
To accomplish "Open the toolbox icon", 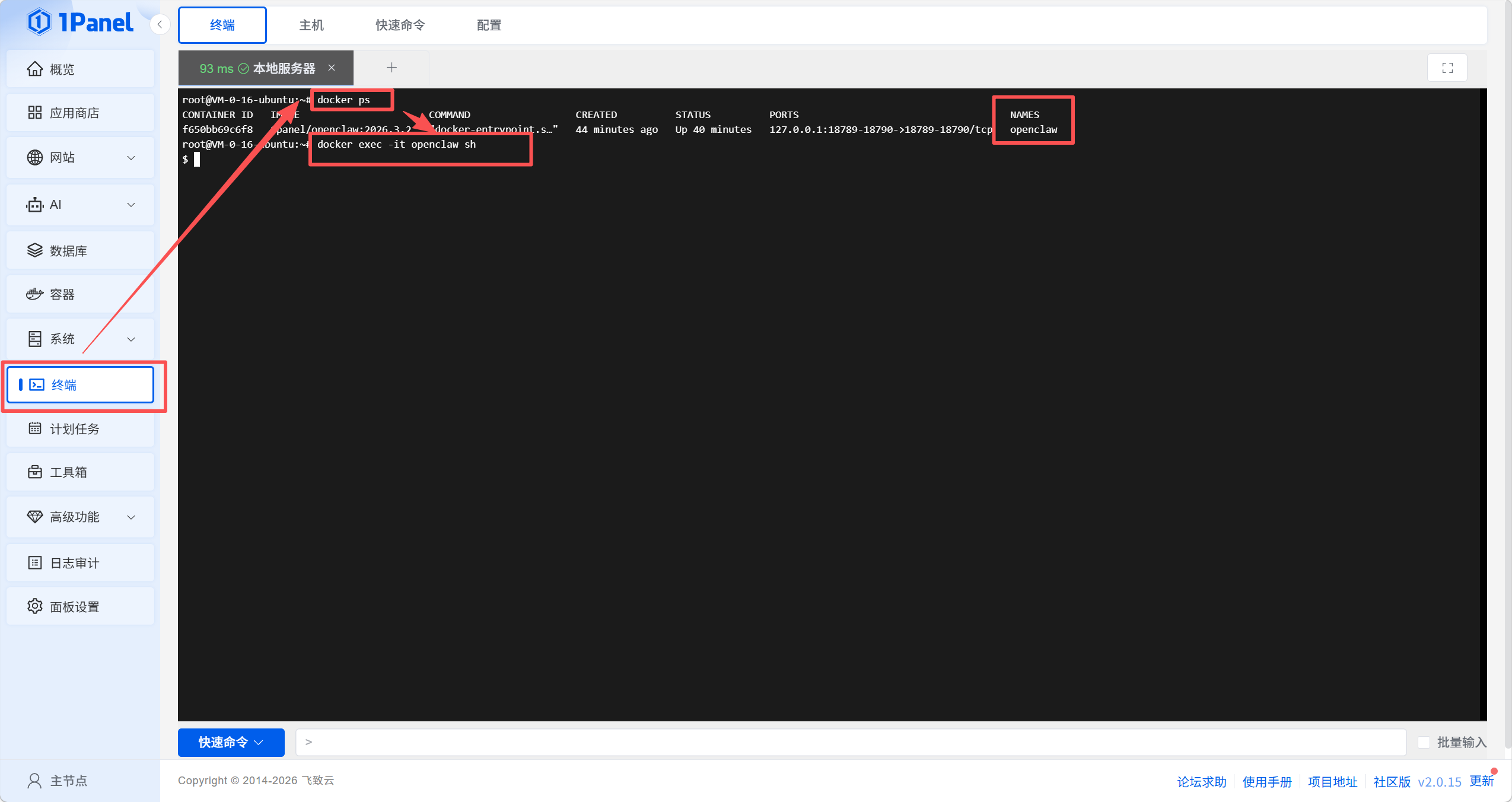I will click(35, 472).
